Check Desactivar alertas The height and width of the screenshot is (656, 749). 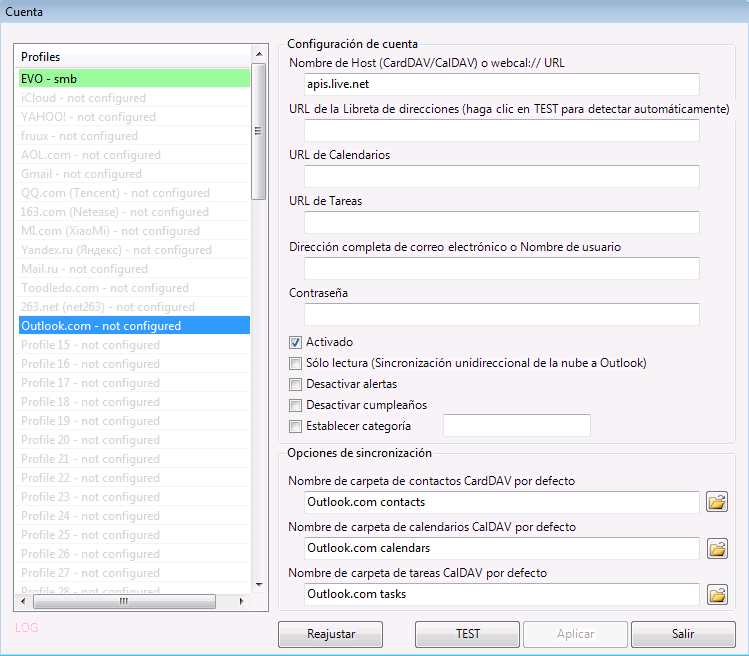(x=295, y=384)
